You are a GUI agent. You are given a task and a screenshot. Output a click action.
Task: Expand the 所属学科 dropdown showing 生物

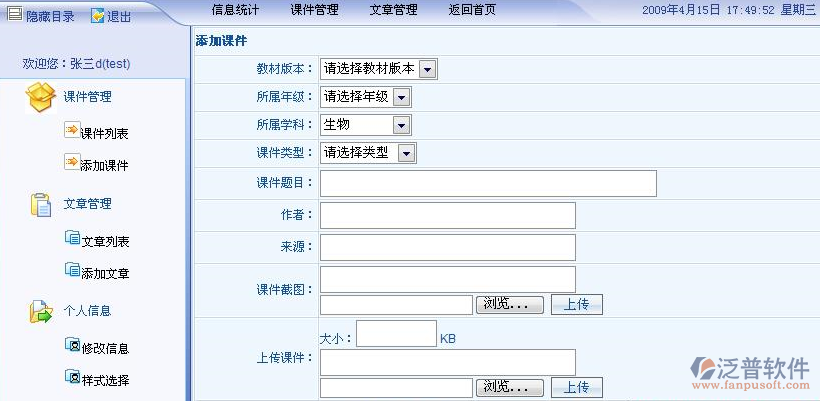pos(401,125)
